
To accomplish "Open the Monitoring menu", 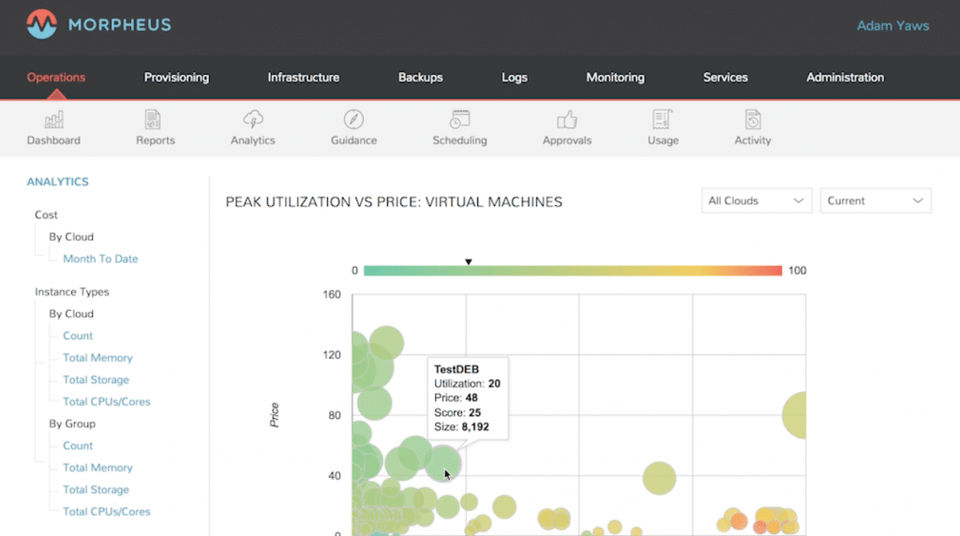I will 615,77.
